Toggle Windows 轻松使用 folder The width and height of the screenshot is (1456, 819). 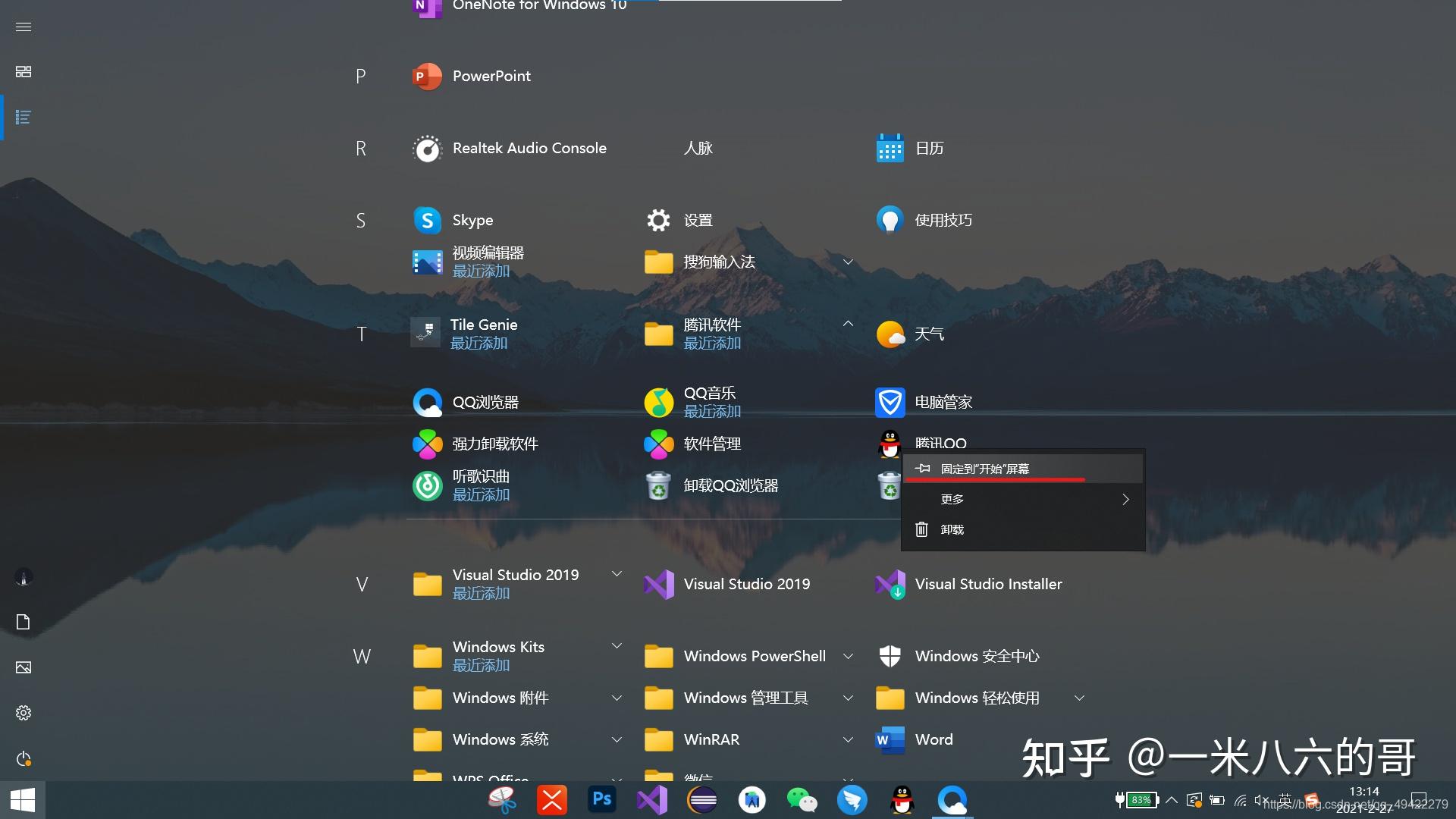[1080, 696]
